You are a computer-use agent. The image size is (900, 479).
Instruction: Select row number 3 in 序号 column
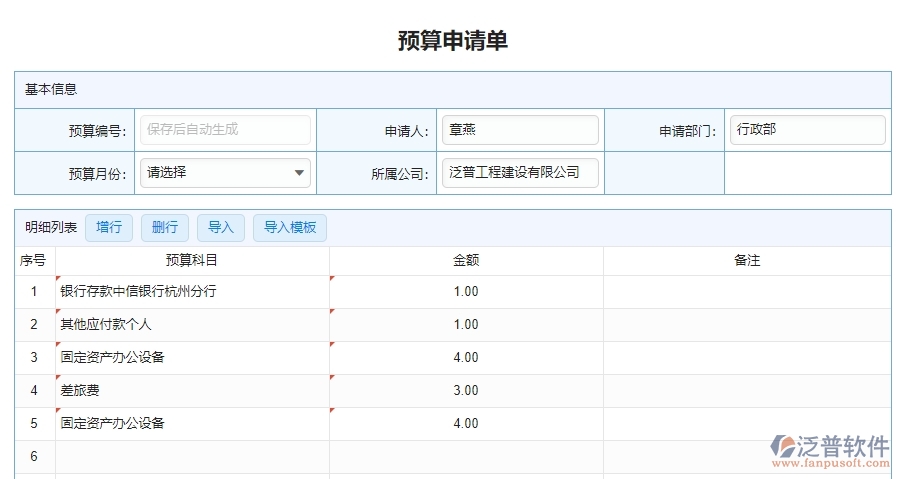(34, 358)
